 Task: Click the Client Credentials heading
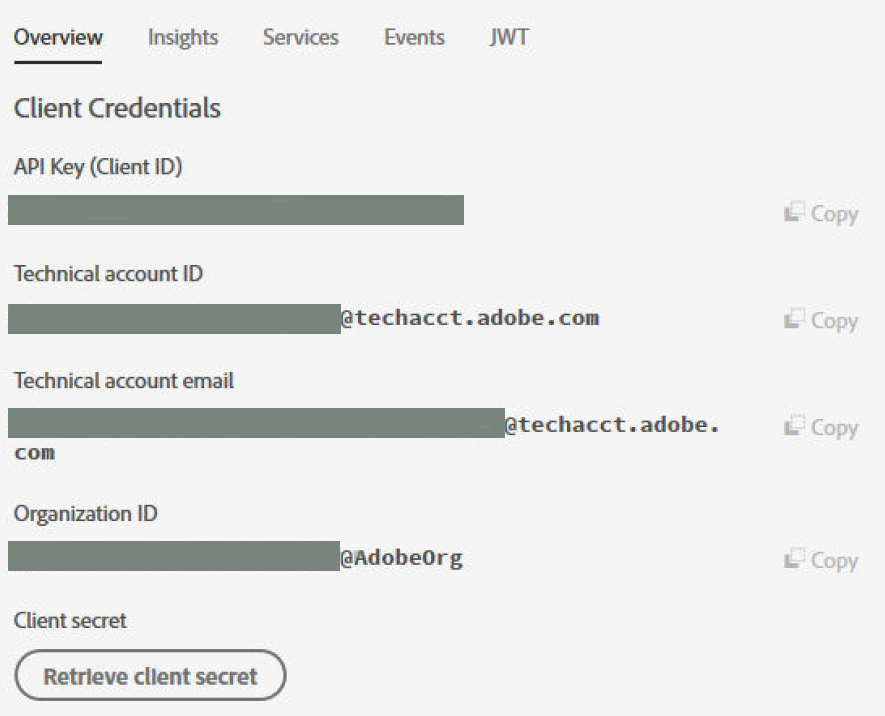pos(117,108)
